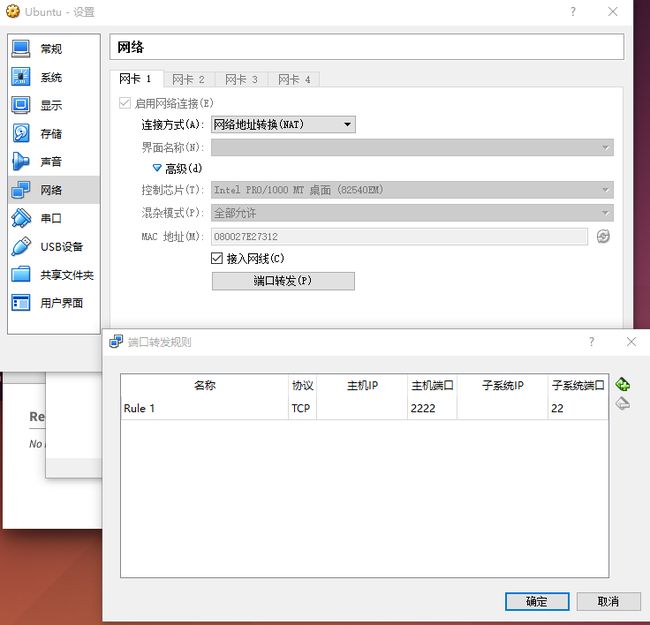Open the 控制芯片 adapter type dropdown
This screenshot has height=625, width=650.
pos(412,190)
